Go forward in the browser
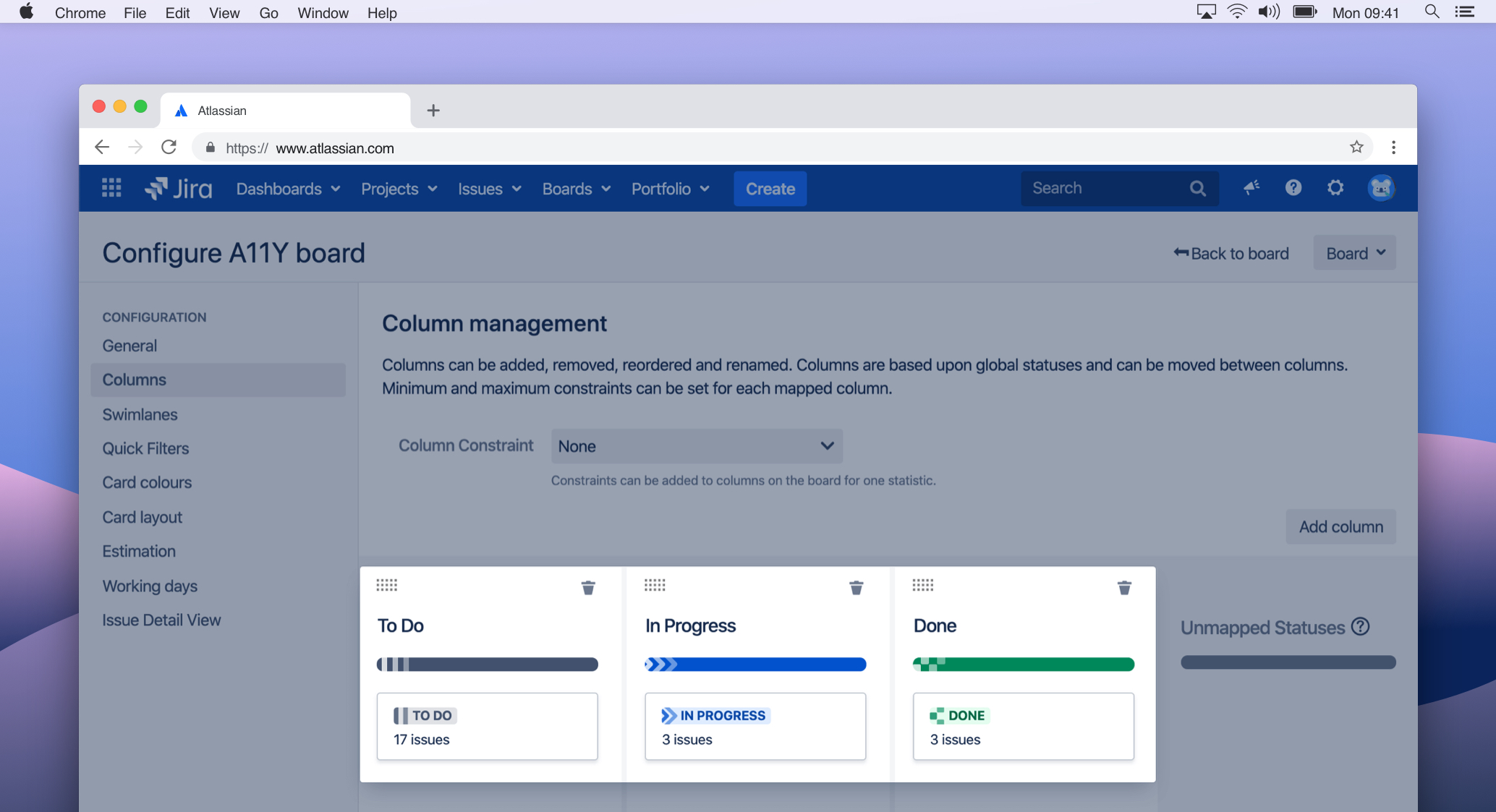This screenshot has height=812, width=1496. (135, 148)
